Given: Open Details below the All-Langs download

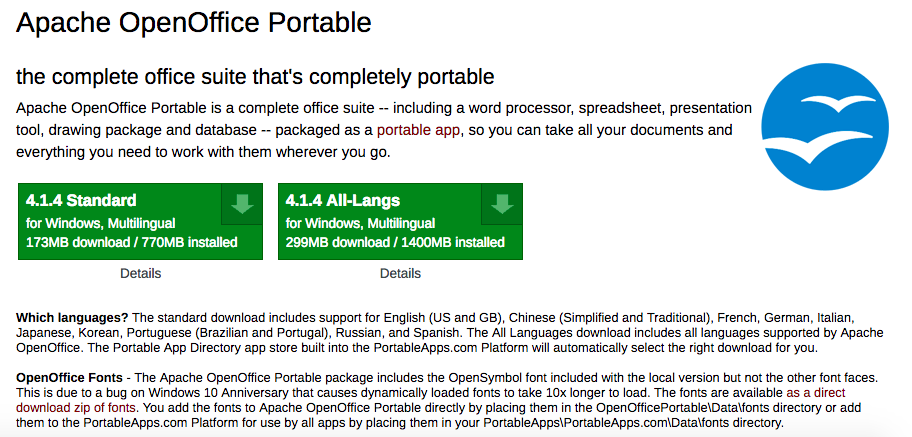Looking at the screenshot, I should pos(400,273).
